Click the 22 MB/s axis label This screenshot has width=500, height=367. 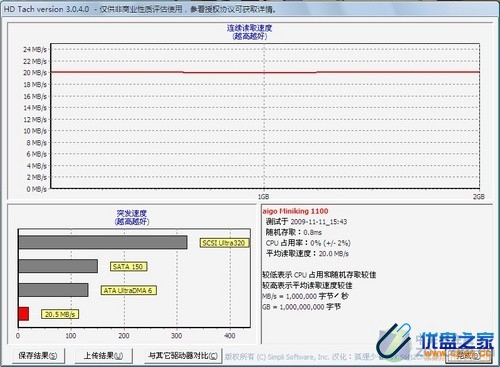coord(35,61)
